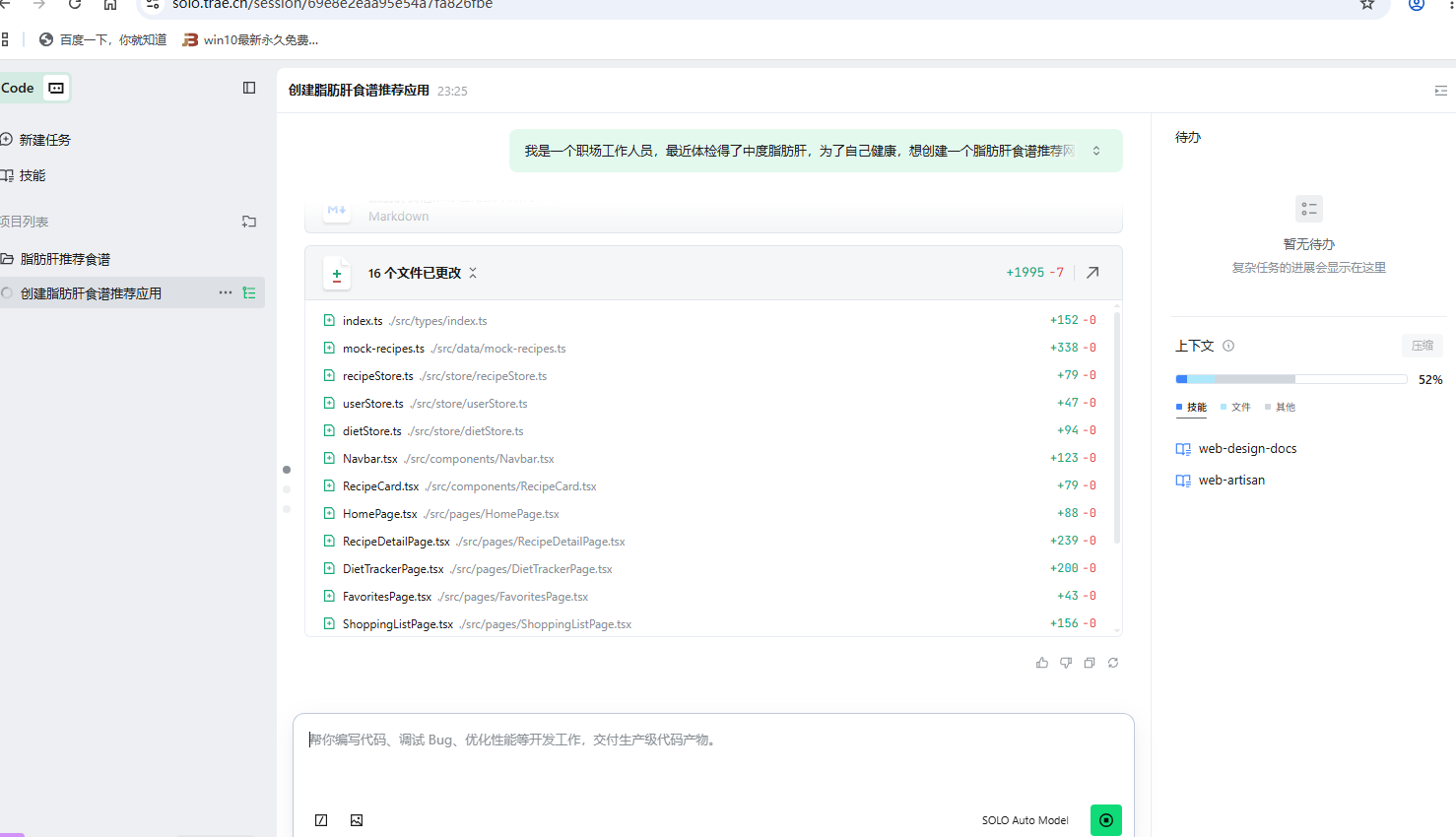Collapse the left sidebar panel

pos(249,88)
